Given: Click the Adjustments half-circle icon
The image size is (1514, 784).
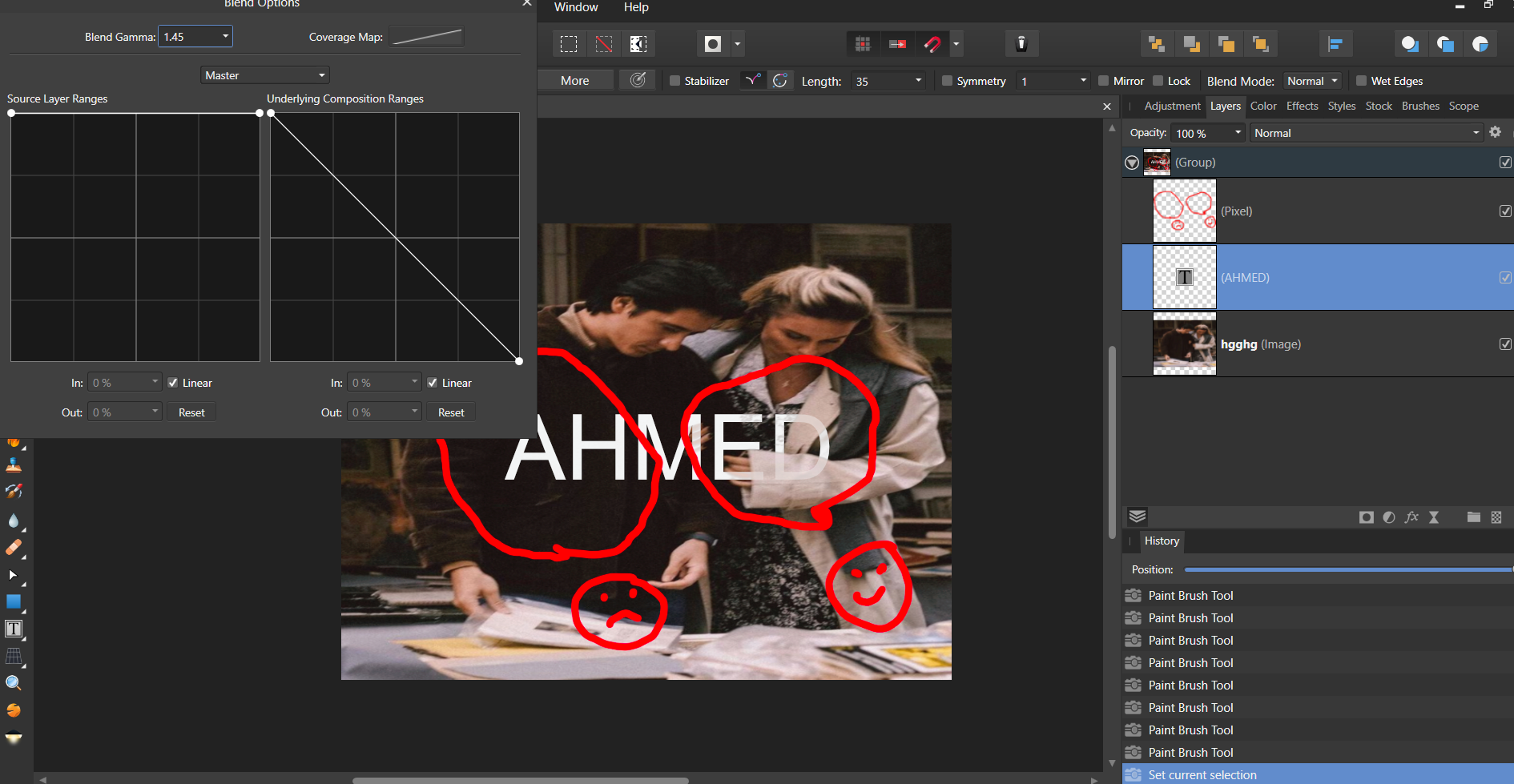Looking at the screenshot, I should point(1389,517).
